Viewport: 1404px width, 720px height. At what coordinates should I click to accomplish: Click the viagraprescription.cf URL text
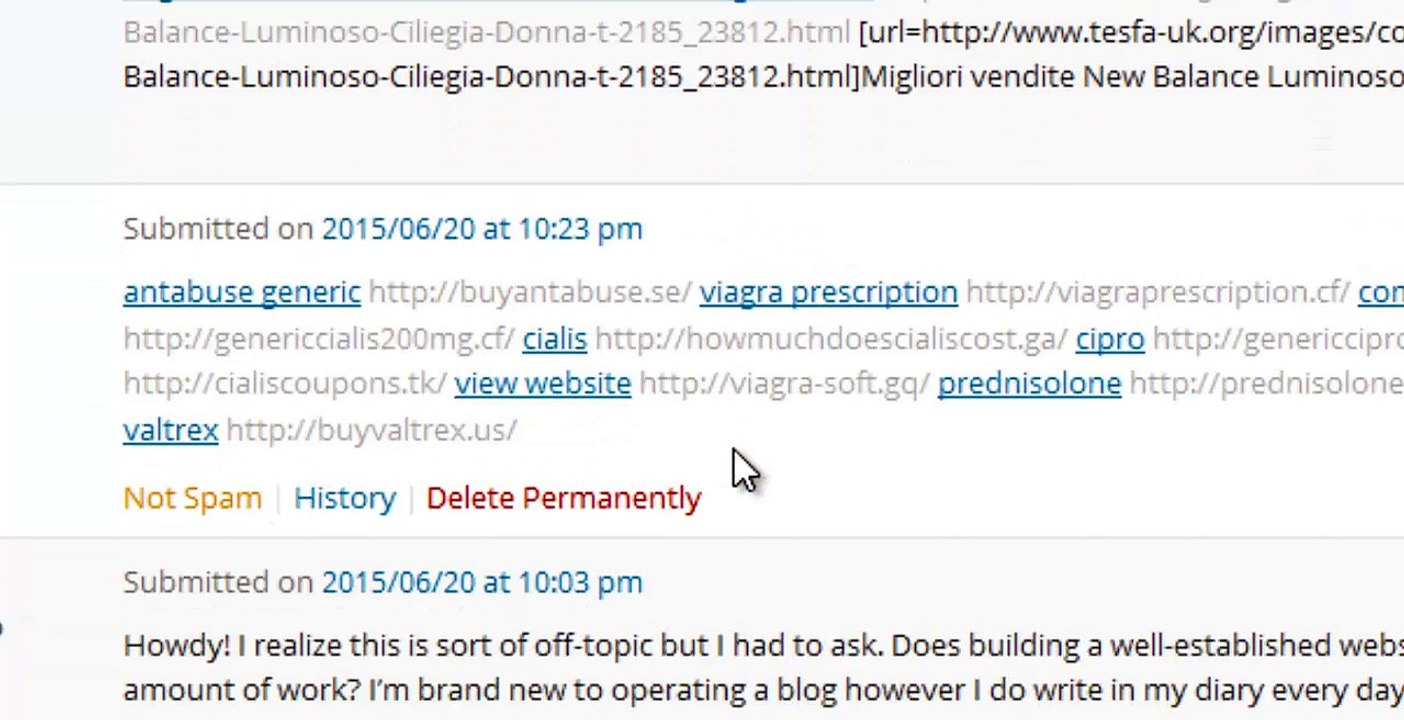pyautogui.click(x=1158, y=292)
